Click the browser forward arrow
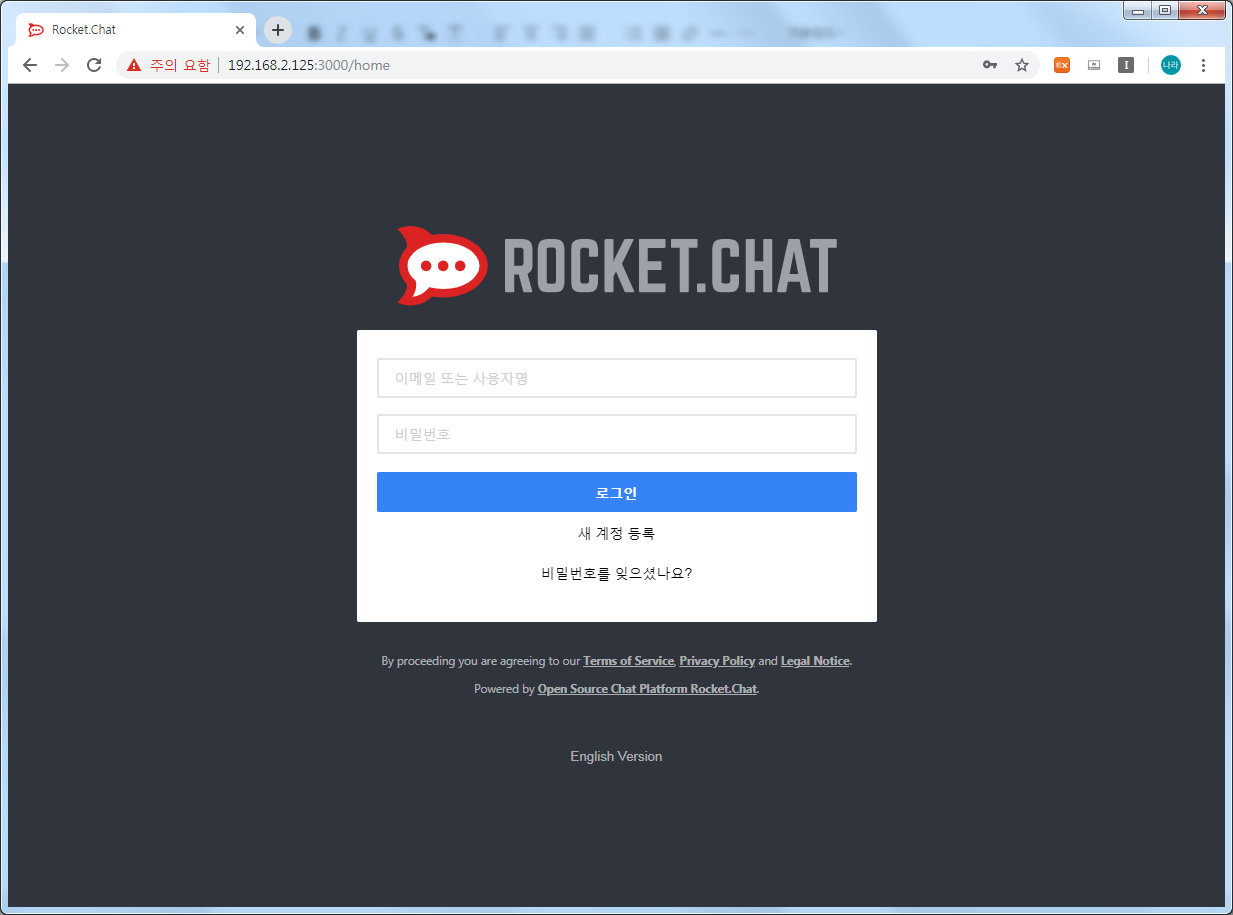This screenshot has height=915, width=1233. (x=62, y=65)
